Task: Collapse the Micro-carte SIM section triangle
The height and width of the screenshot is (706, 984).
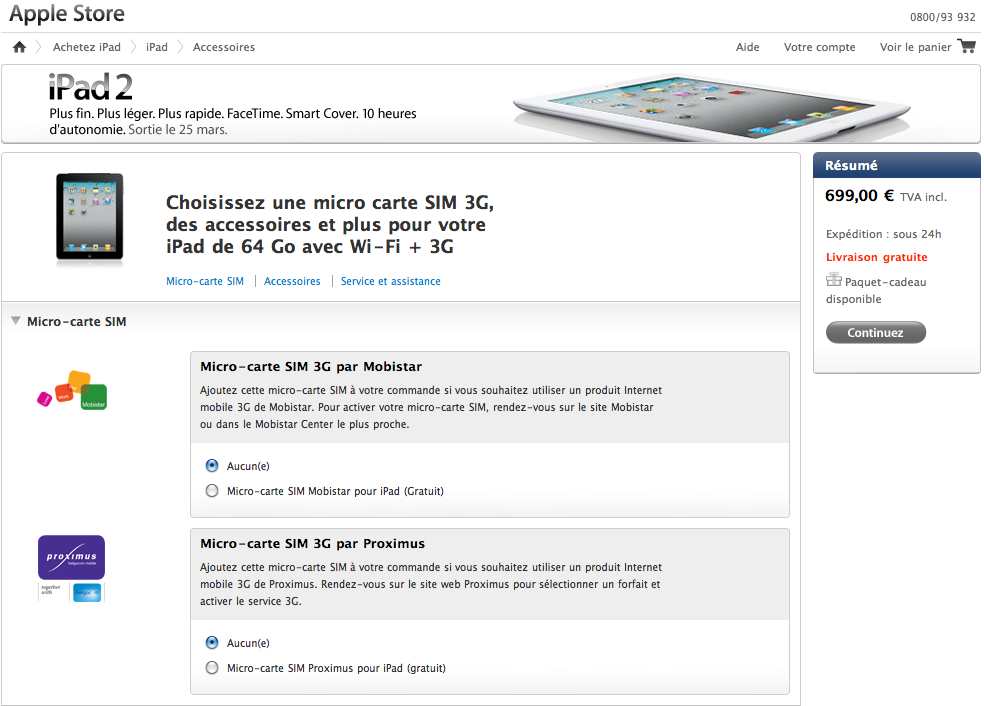Action: tap(16, 321)
